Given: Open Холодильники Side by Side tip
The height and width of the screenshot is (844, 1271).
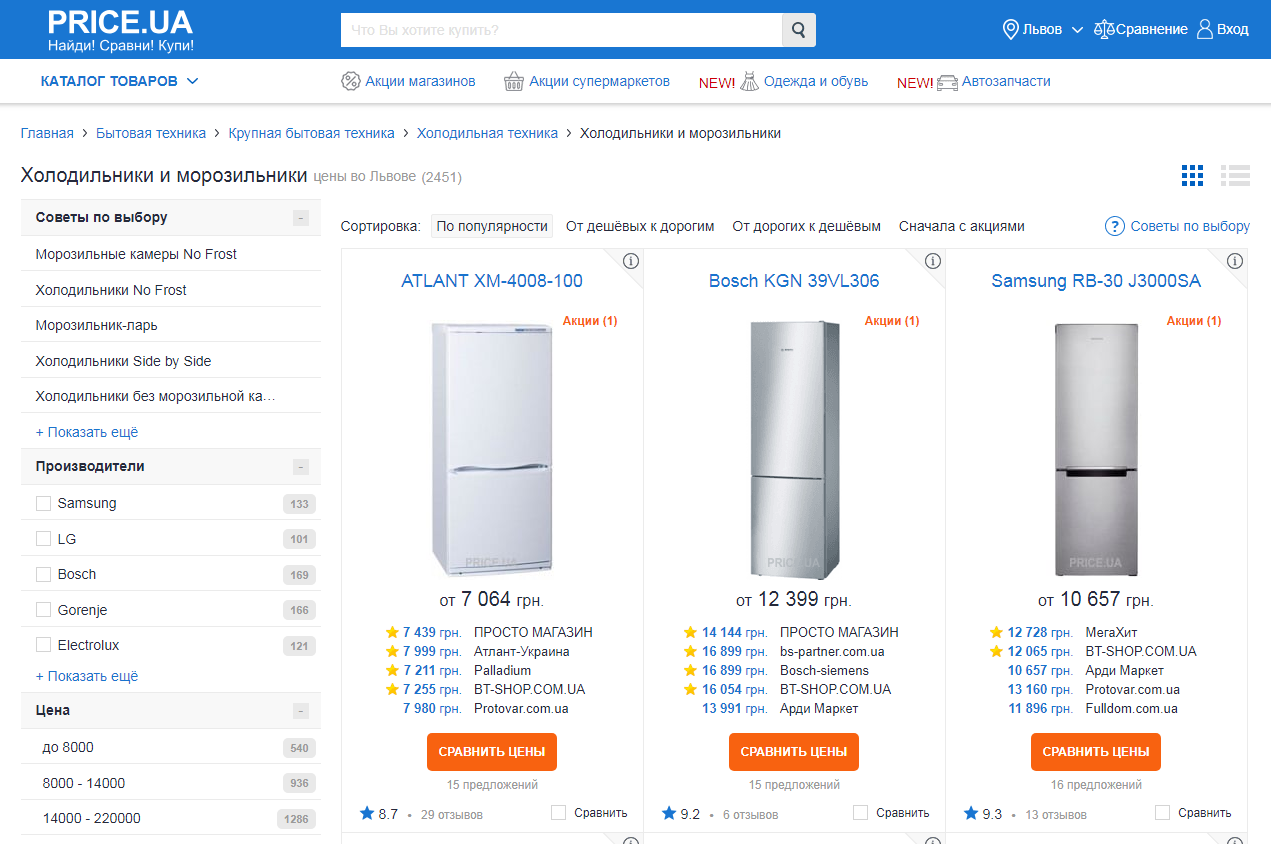Looking at the screenshot, I should (123, 361).
